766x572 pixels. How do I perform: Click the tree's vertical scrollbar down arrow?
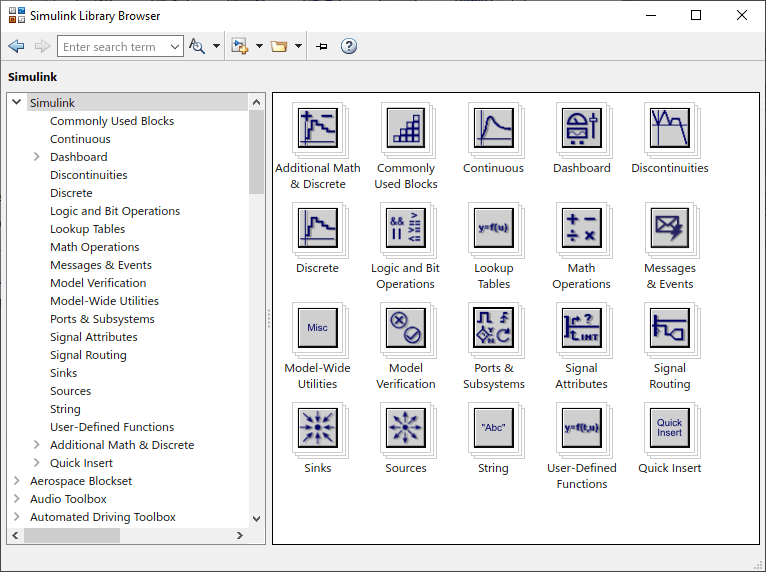coord(256,518)
